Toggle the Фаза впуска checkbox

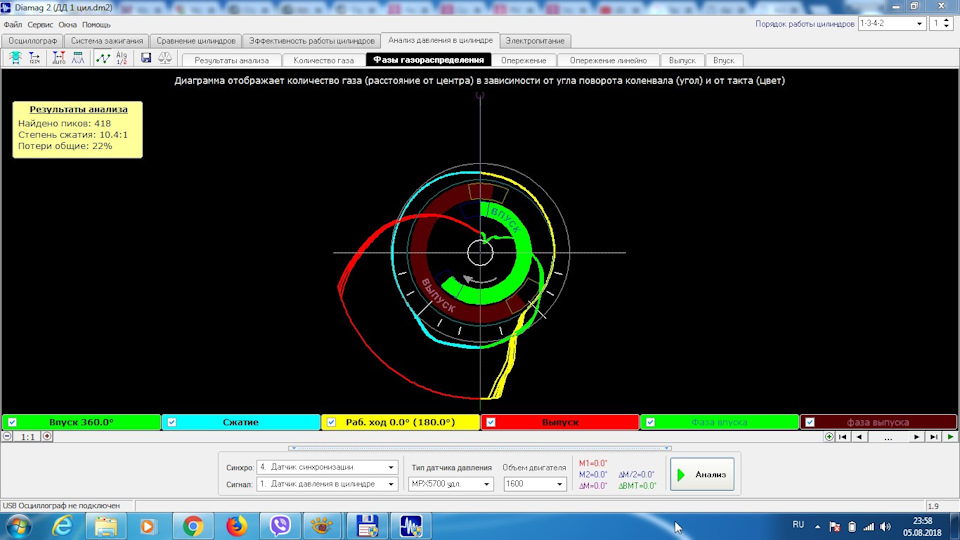coord(650,422)
